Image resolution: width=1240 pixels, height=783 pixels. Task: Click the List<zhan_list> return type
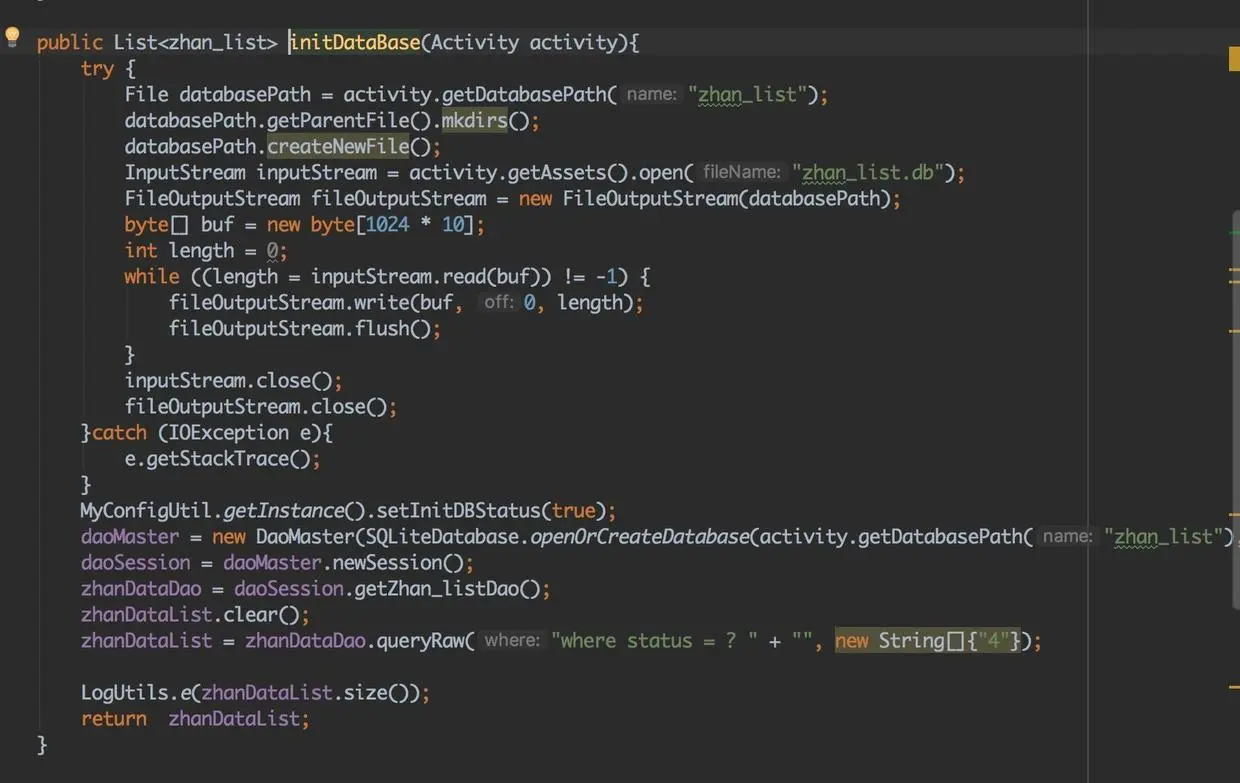pos(196,42)
